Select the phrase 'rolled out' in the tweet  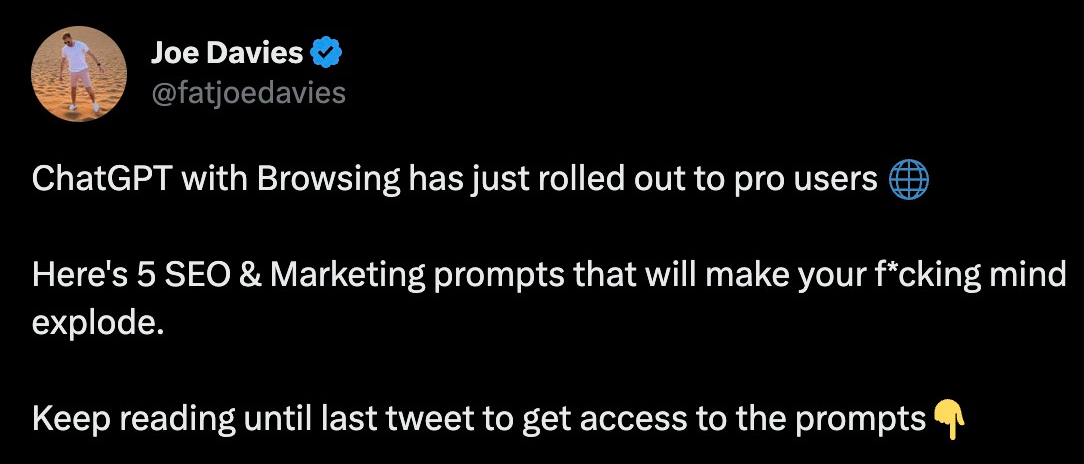571,181
